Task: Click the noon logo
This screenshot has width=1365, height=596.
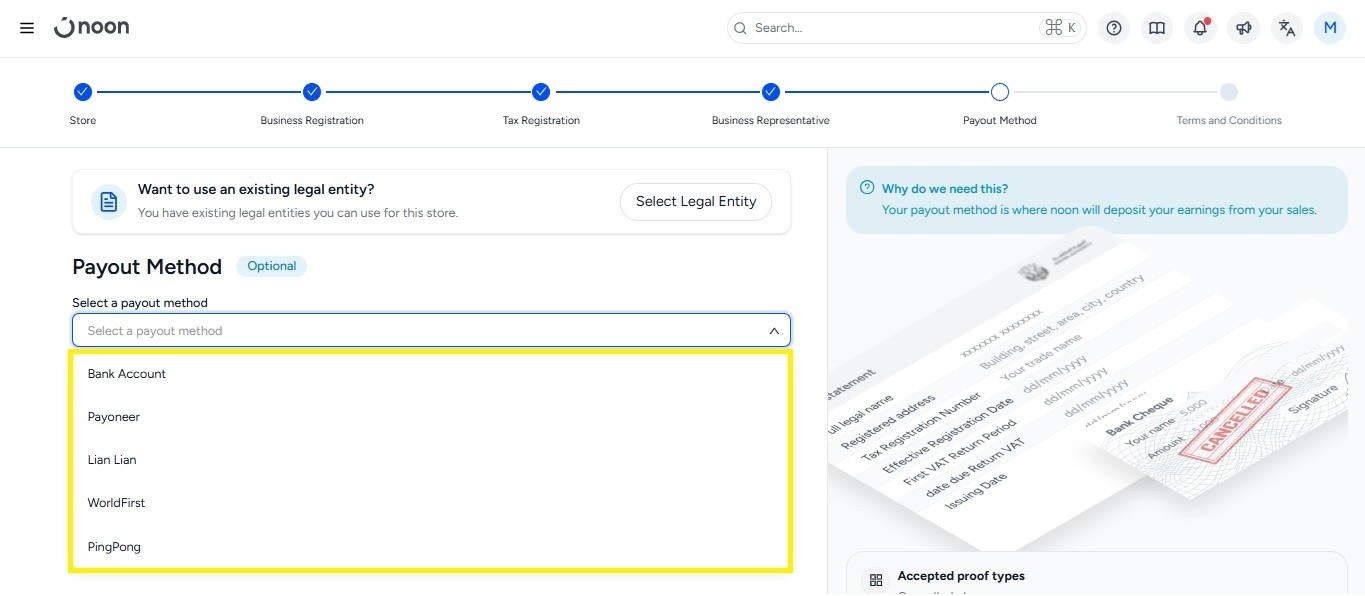Action: tap(92, 27)
